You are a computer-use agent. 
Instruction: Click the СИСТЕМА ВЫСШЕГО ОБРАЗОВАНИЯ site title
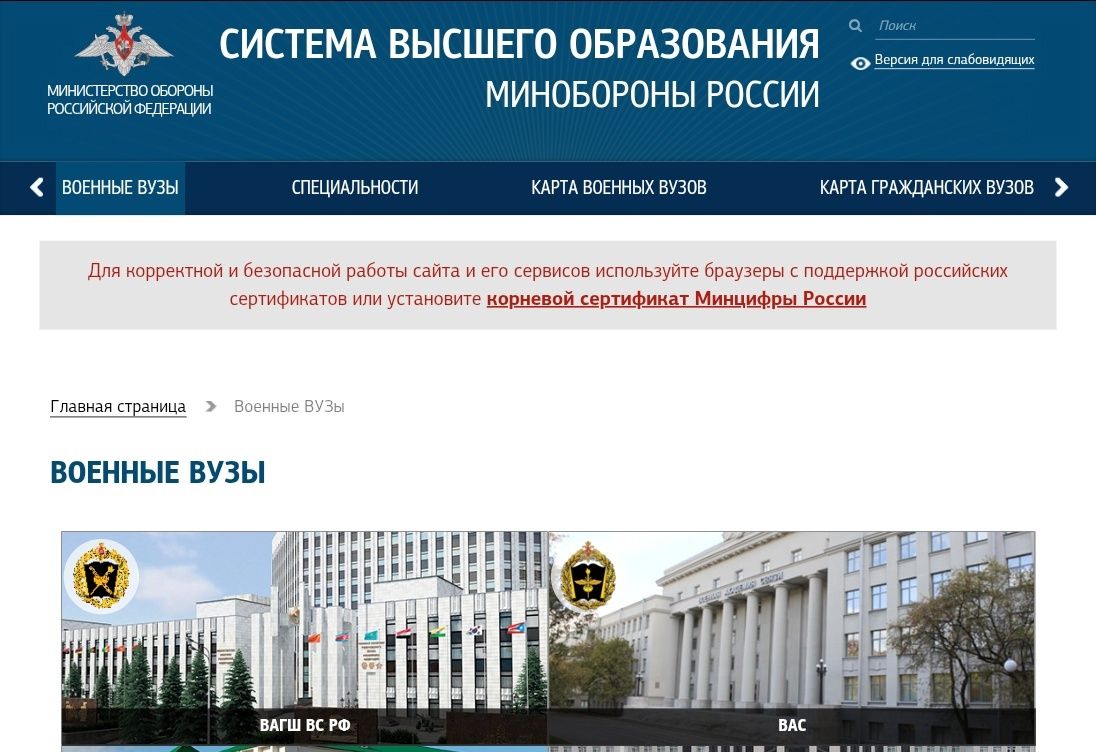(x=519, y=44)
